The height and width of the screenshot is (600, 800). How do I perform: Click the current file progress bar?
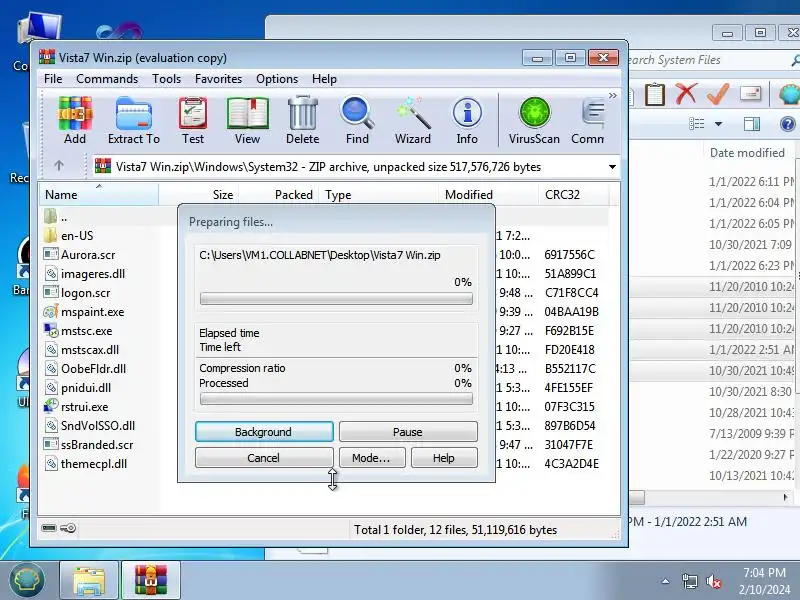(x=336, y=298)
